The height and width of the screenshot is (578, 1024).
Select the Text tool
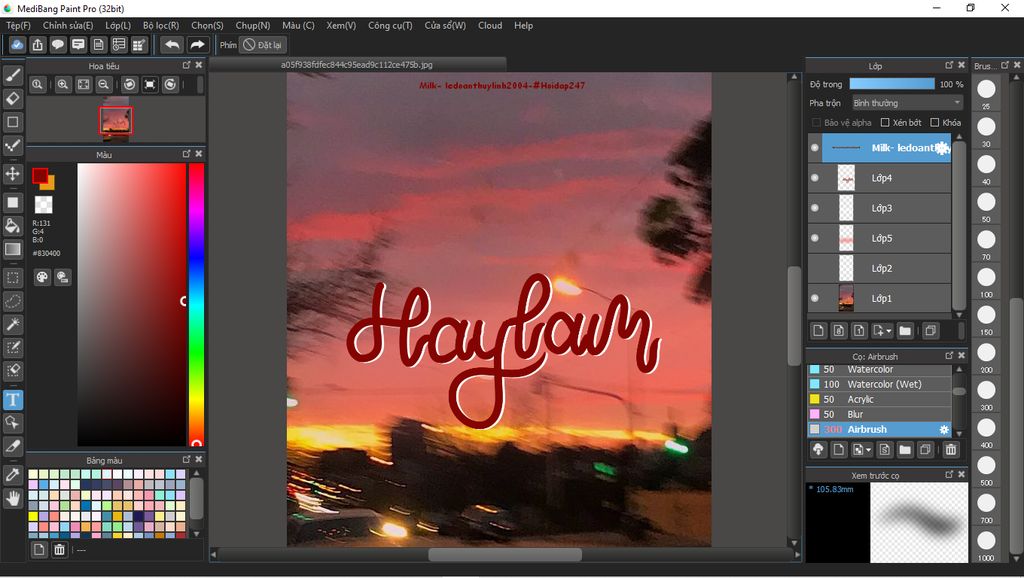pos(12,400)
